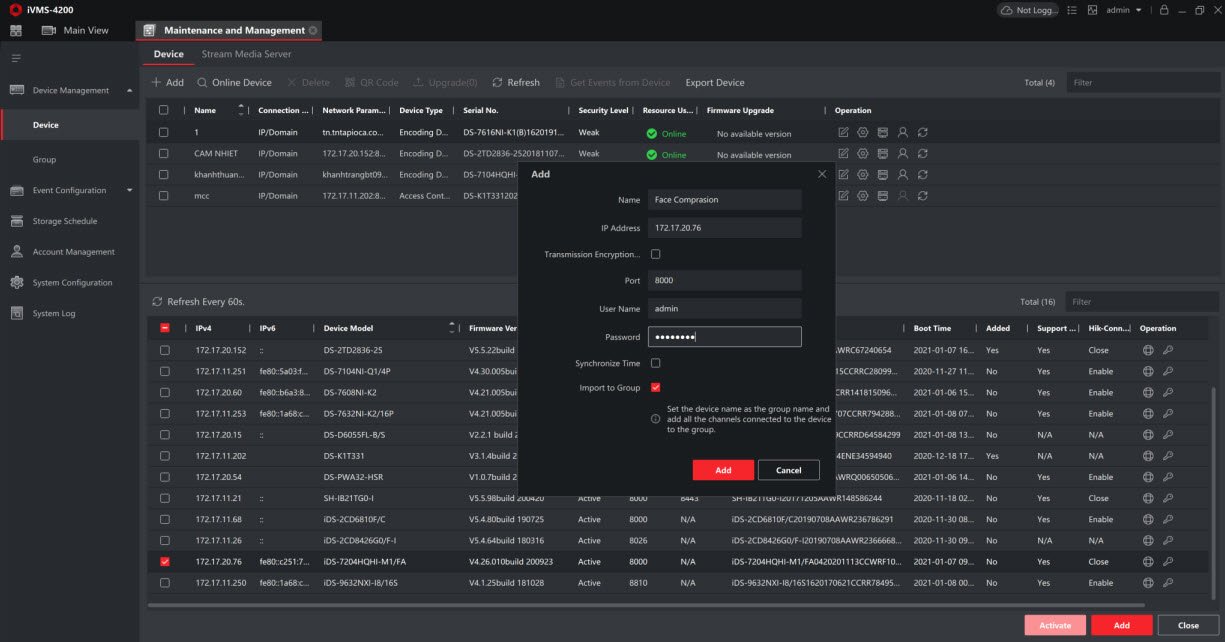Click the IP Address input field
Image resolution: width=1225 pixels, height=642 pixels.
pos(724,228)
